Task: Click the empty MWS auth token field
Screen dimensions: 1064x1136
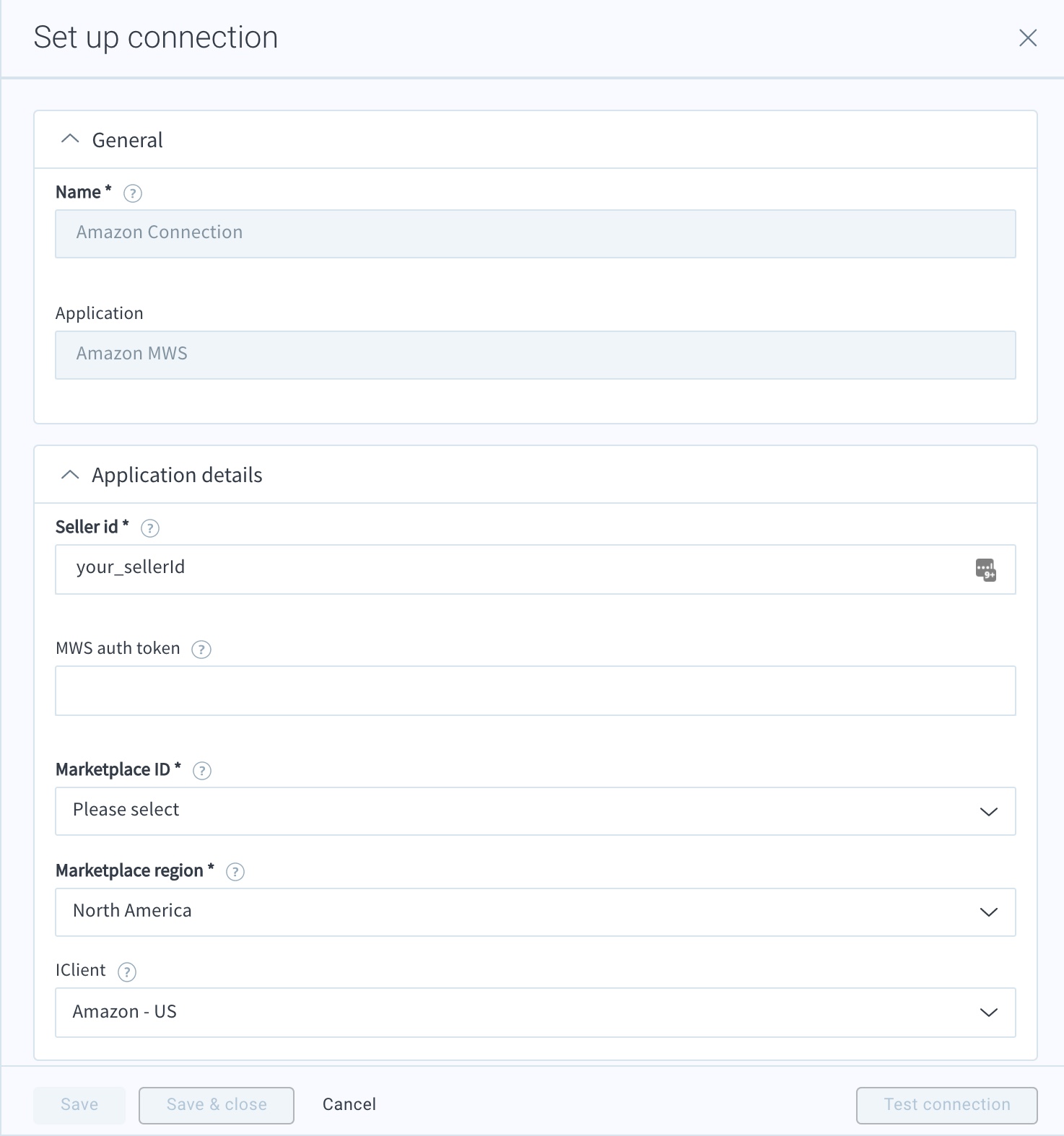Action: point(433,691)
